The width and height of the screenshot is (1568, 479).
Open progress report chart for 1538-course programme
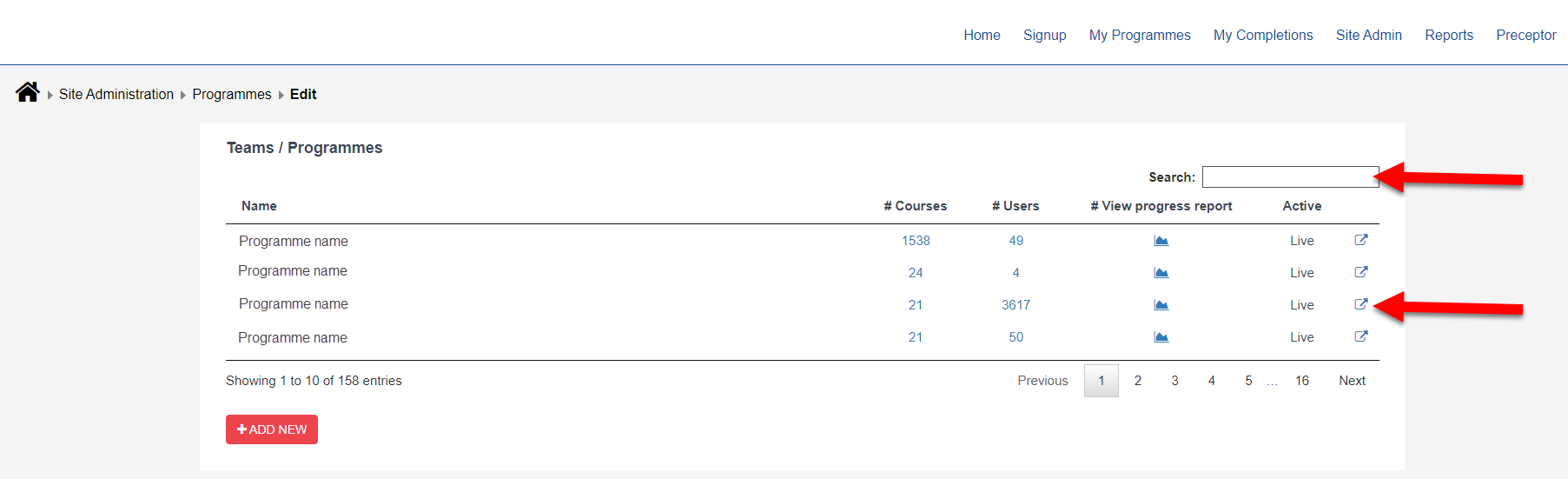[1161, 241]
